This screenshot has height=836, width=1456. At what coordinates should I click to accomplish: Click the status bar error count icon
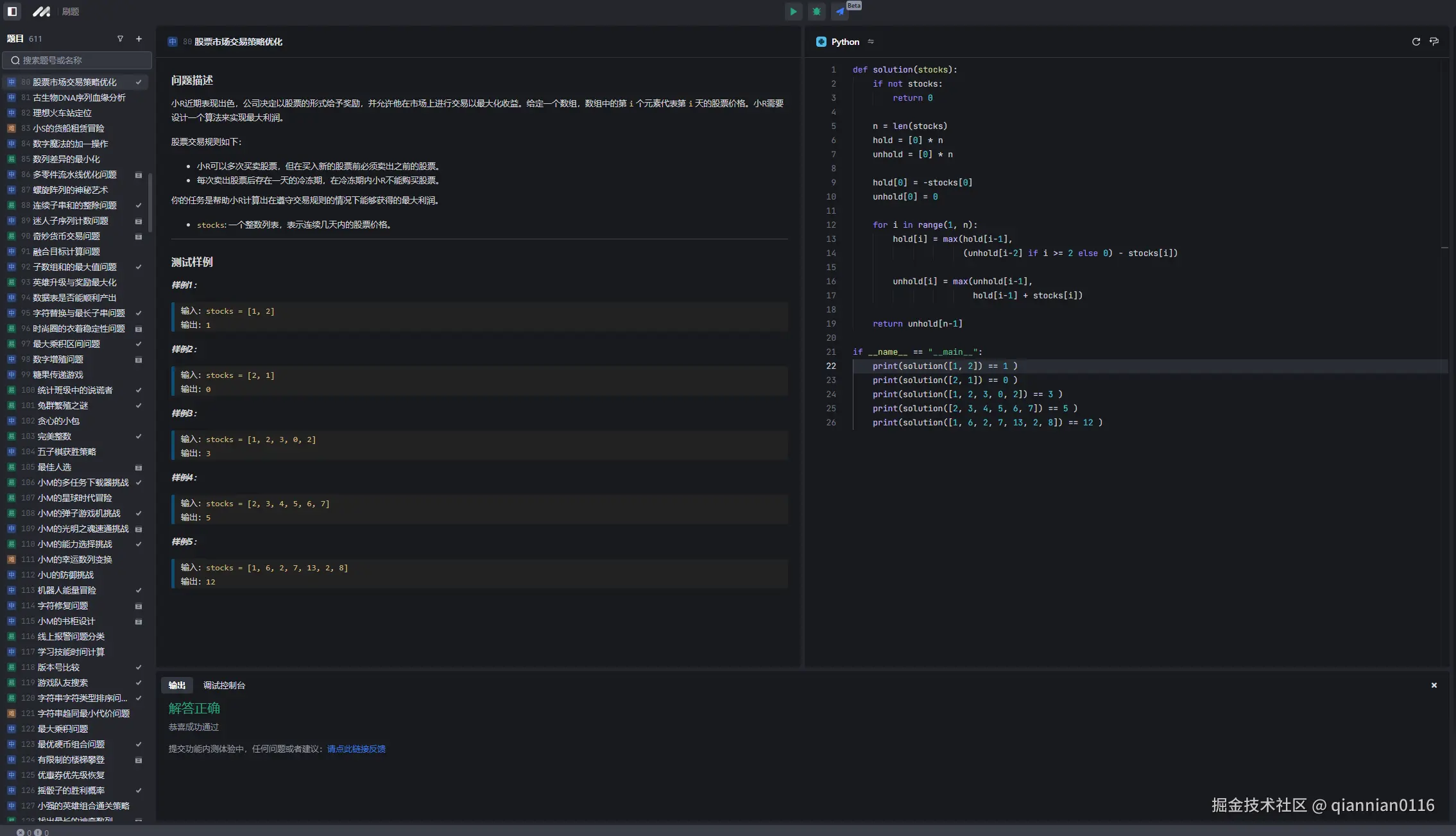coord(21,832)
